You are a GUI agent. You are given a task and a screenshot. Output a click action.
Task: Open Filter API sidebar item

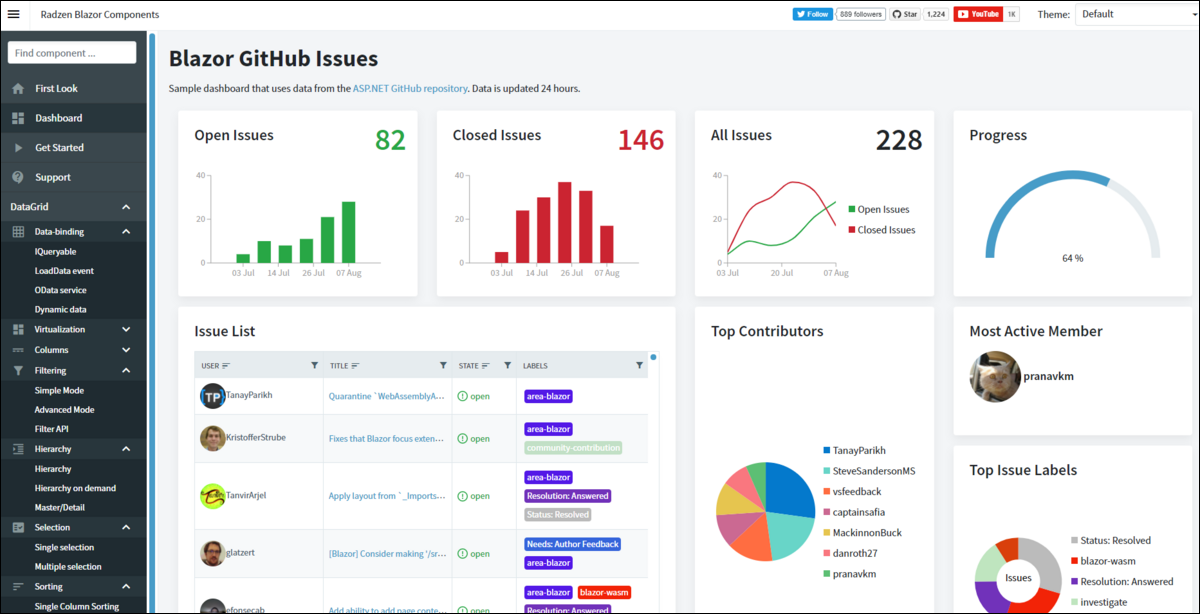[51, 429]
